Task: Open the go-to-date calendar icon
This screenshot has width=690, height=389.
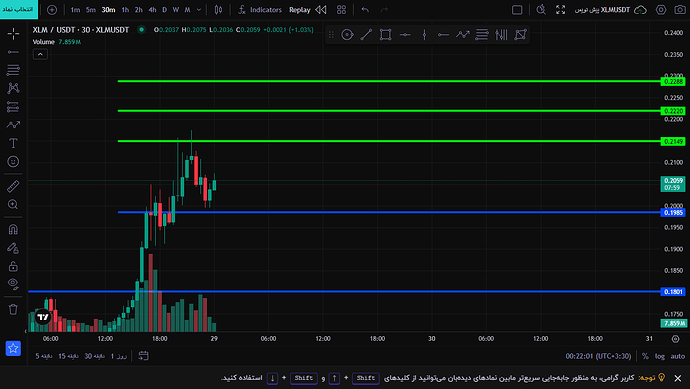Action: point(143,356)
